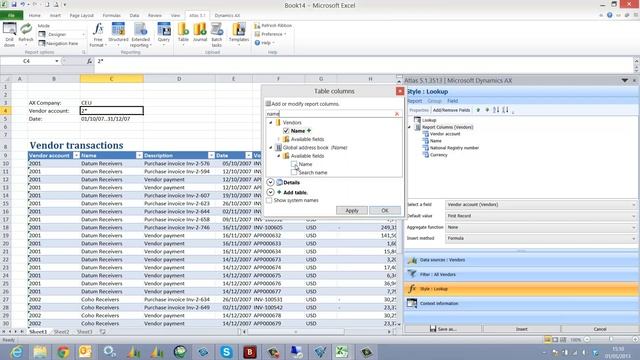
Task: Open the Extended reporting tool
Action: click(140, 35)
